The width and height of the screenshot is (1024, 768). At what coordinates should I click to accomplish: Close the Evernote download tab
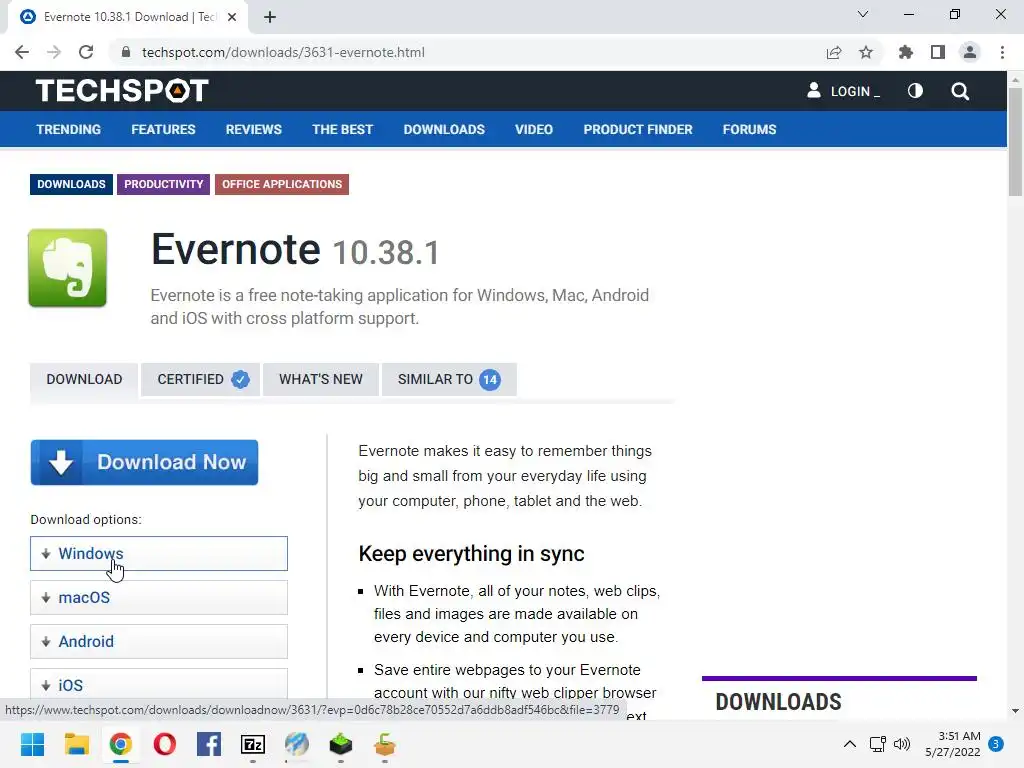click(x=232, y=17)
